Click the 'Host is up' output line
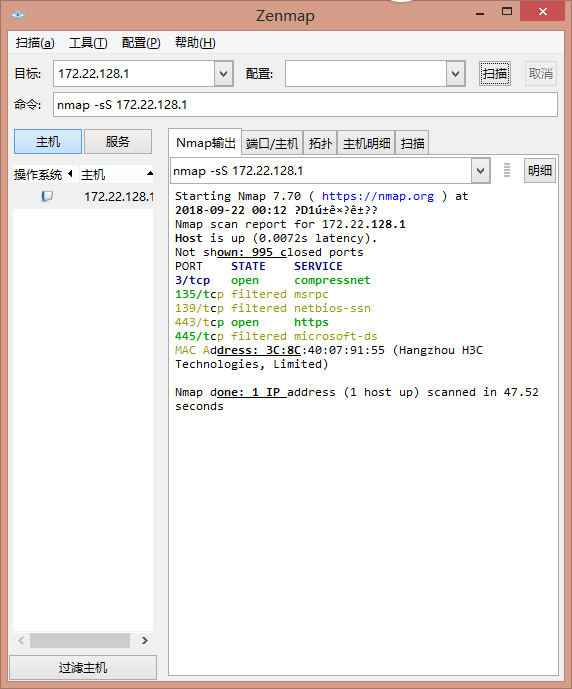 (276, 238)
